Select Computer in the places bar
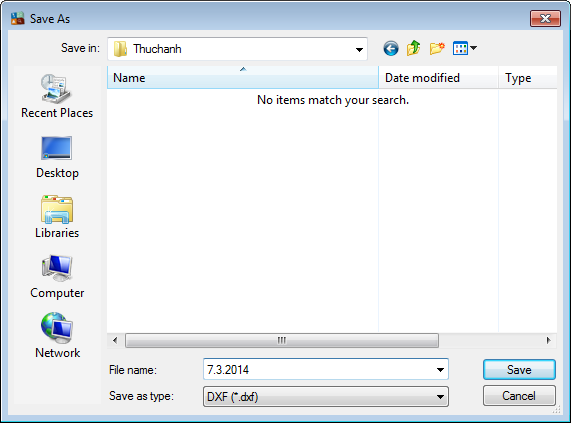Image resolution: width=571 pixels, height=423 pixels. 57,277
